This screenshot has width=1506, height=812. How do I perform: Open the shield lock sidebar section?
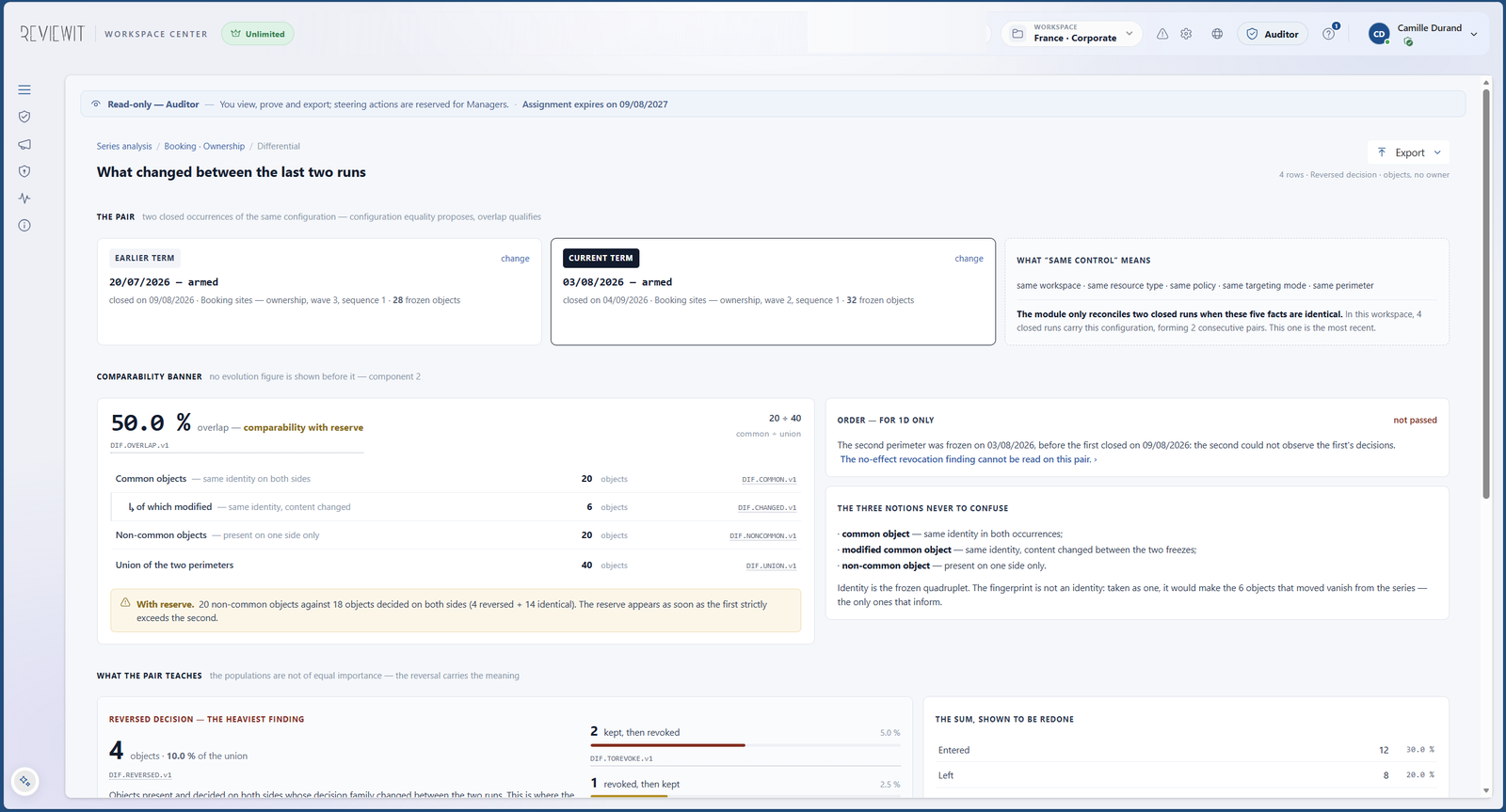[x=24, y=171]
